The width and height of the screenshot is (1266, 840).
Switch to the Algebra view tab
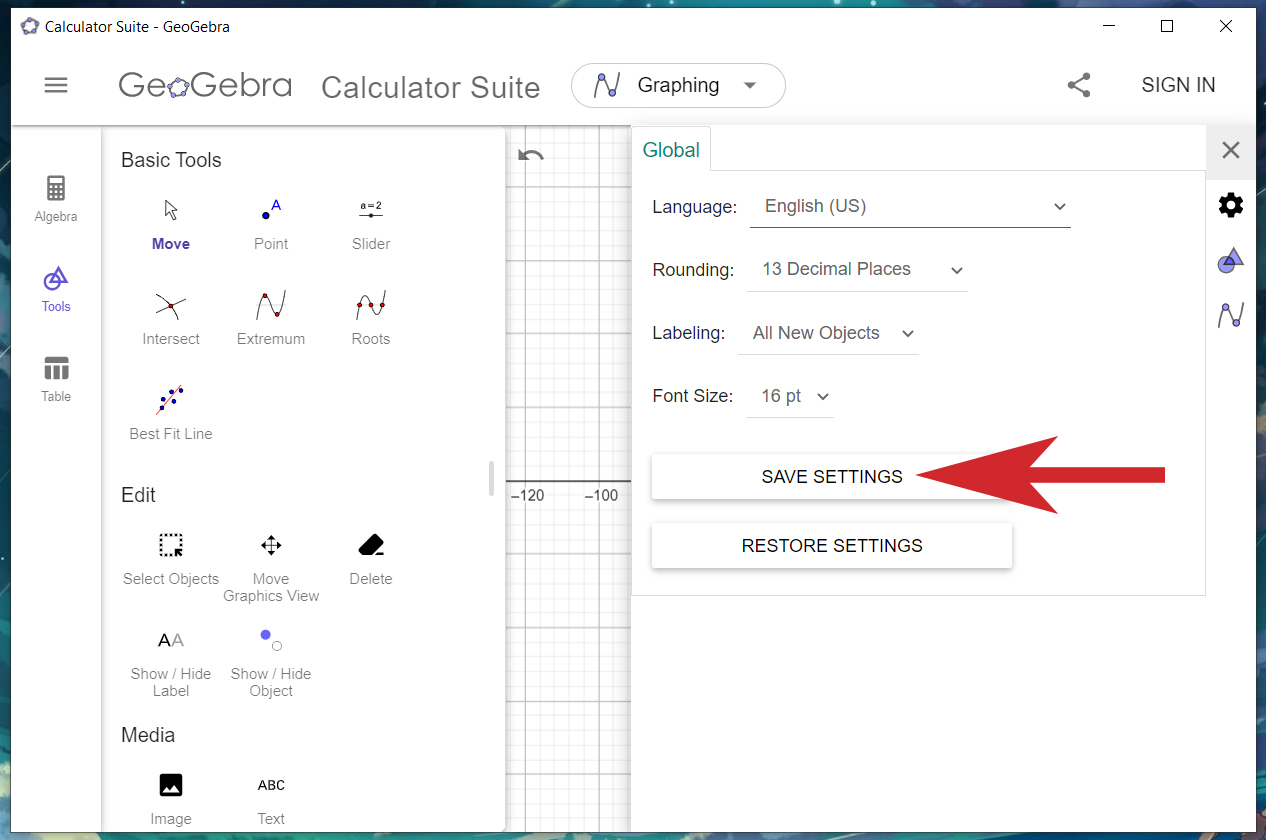56,198
